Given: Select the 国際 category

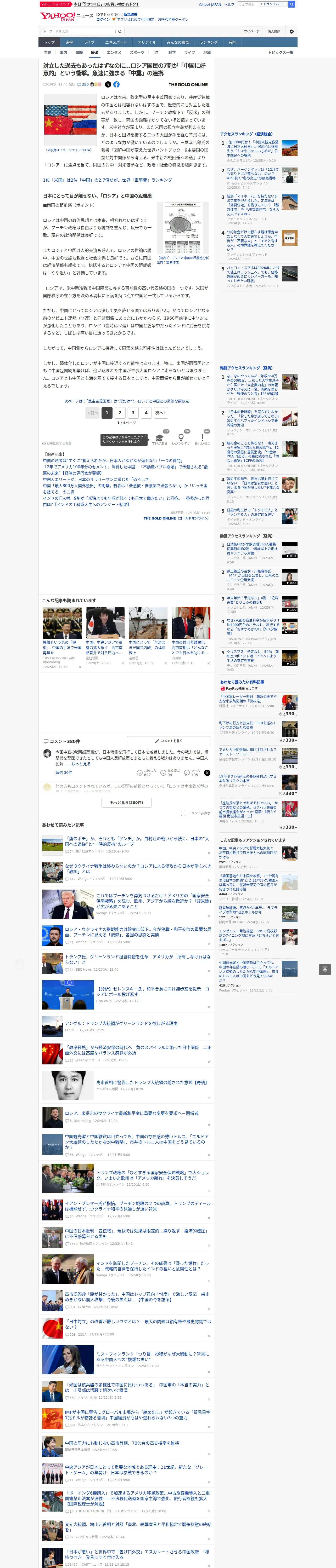Looking at the screenshot, I should click(79, 52).
